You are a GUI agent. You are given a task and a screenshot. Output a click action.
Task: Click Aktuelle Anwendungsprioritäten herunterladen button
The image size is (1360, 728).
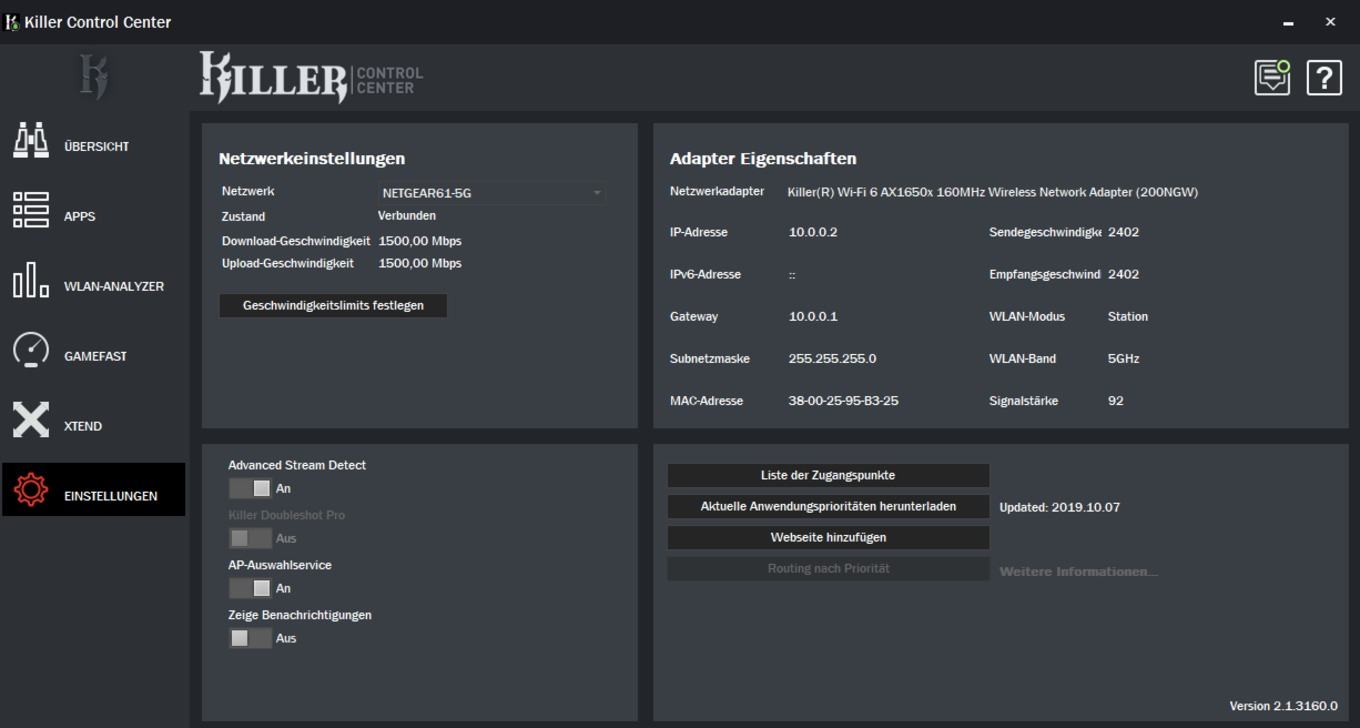point(828,506)
